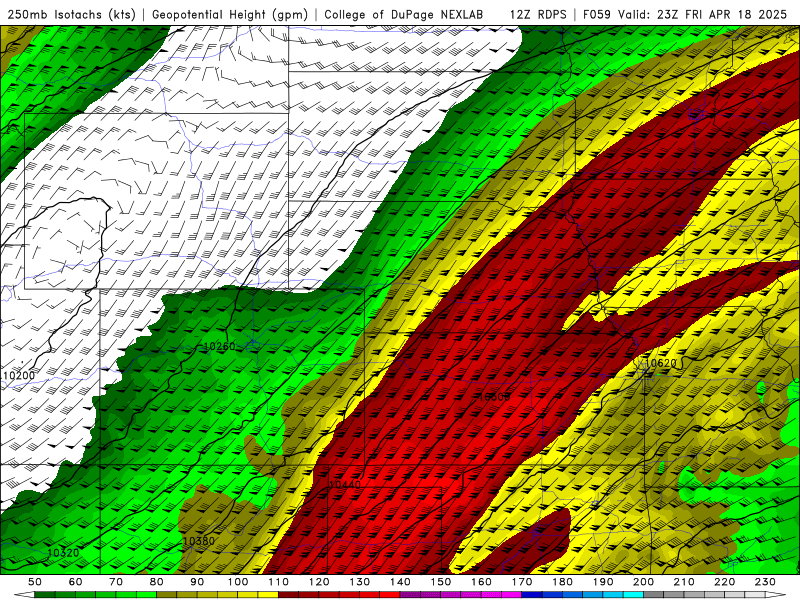The image size is (800, 600).
Task: Click the 230 value on the color scale
Action: pyautogui.click(x=765, y=582)
